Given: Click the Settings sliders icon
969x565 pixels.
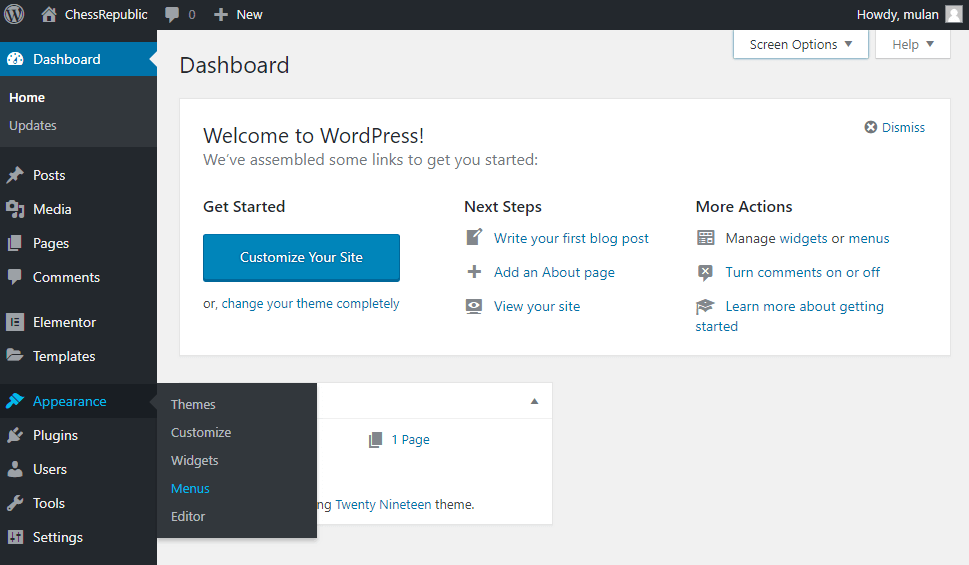Looking at the screenshot, I should pos(15,537).
